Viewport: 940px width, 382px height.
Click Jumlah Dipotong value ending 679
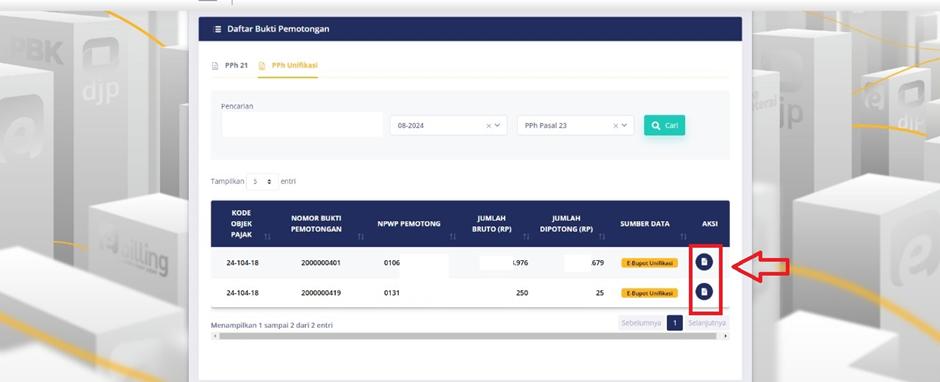click(x=597, y=263)
